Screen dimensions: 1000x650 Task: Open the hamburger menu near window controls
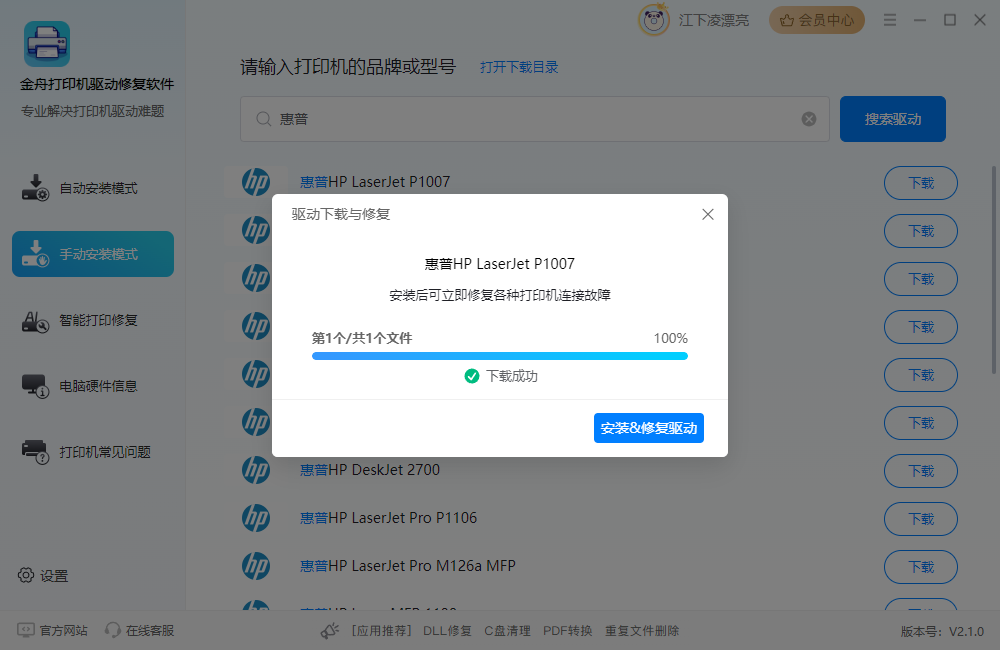coord(889,19)
